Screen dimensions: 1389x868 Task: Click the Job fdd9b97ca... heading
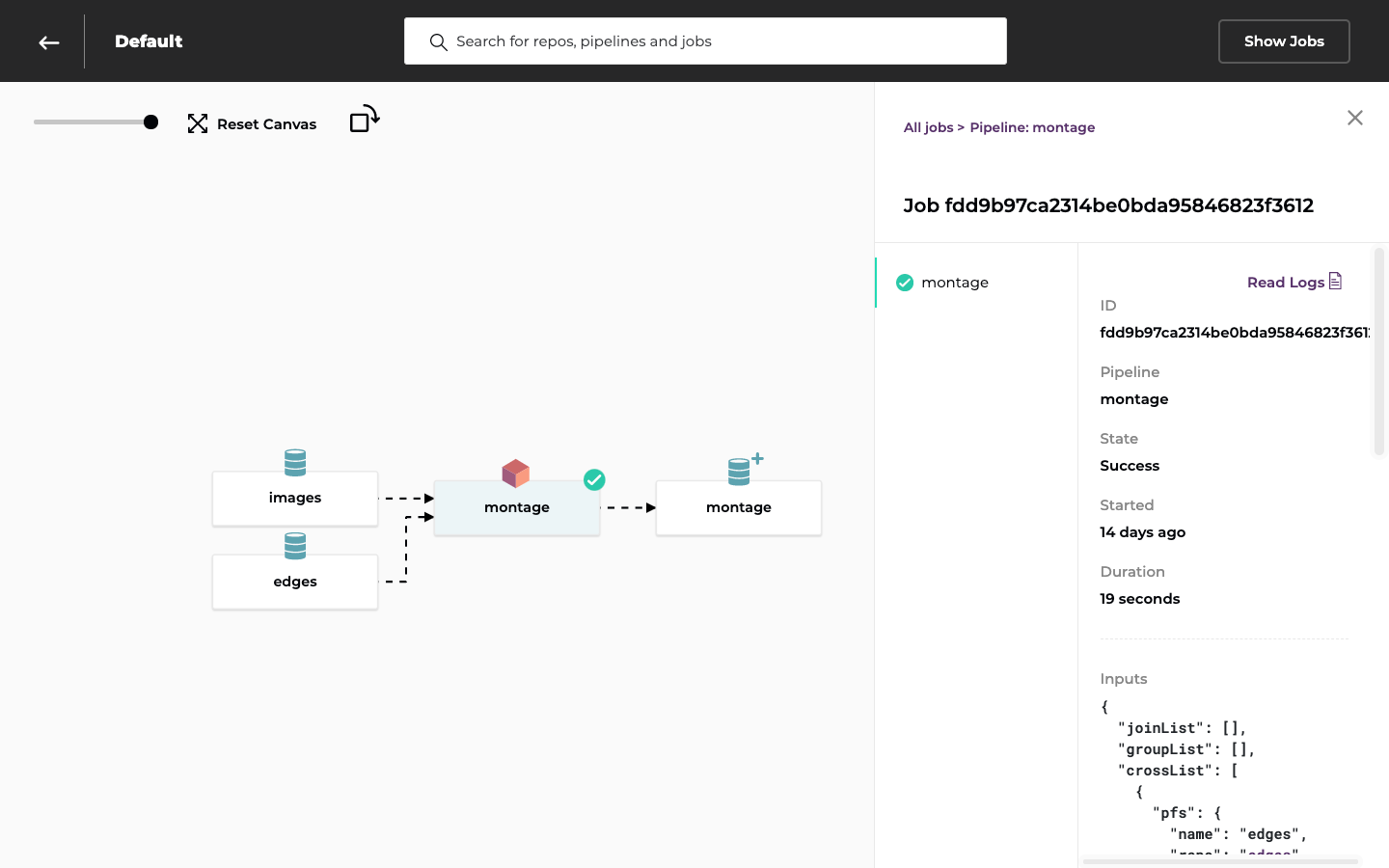pyautogui.click(x=1108, y=205)
